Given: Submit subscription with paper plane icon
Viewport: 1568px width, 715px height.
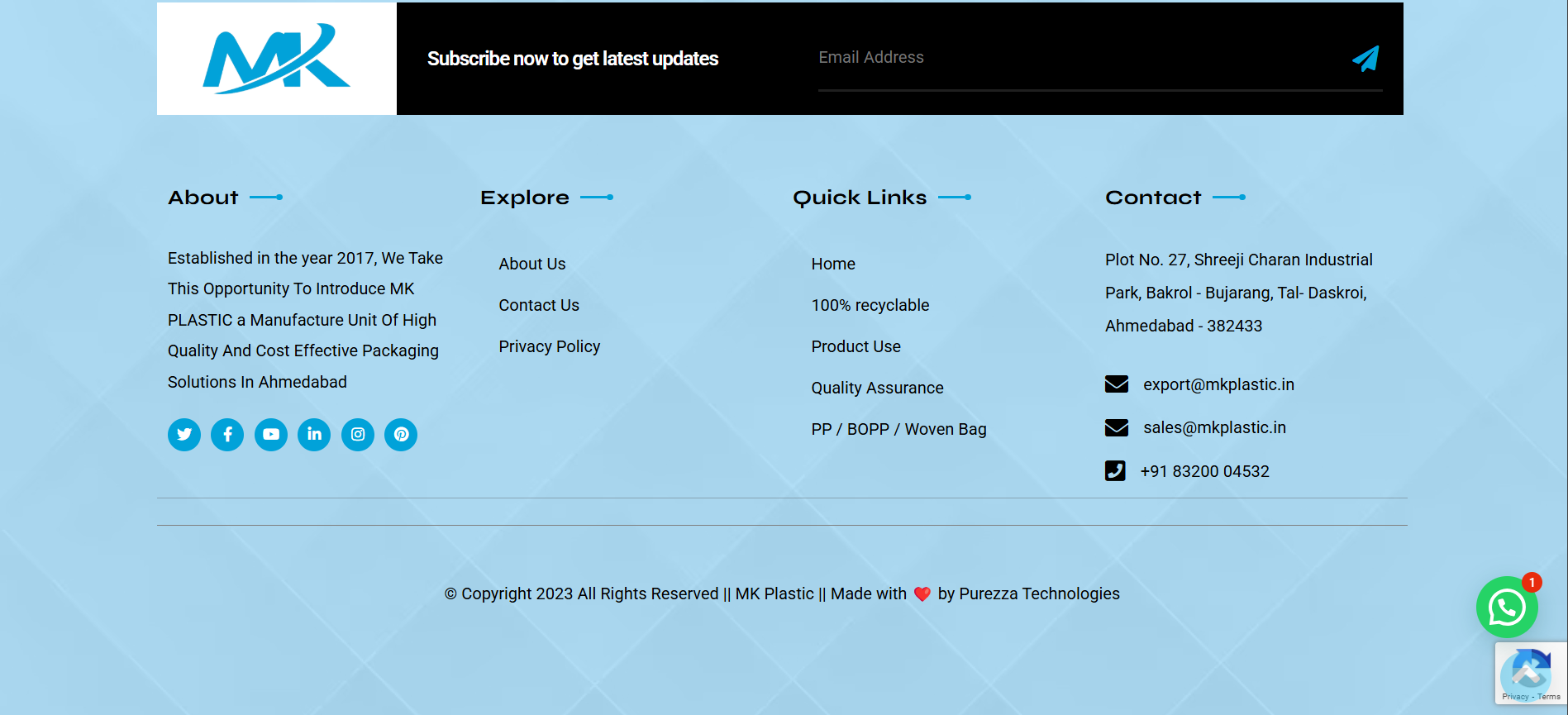Looking at the screenshot, I should tap(1365, 59).
